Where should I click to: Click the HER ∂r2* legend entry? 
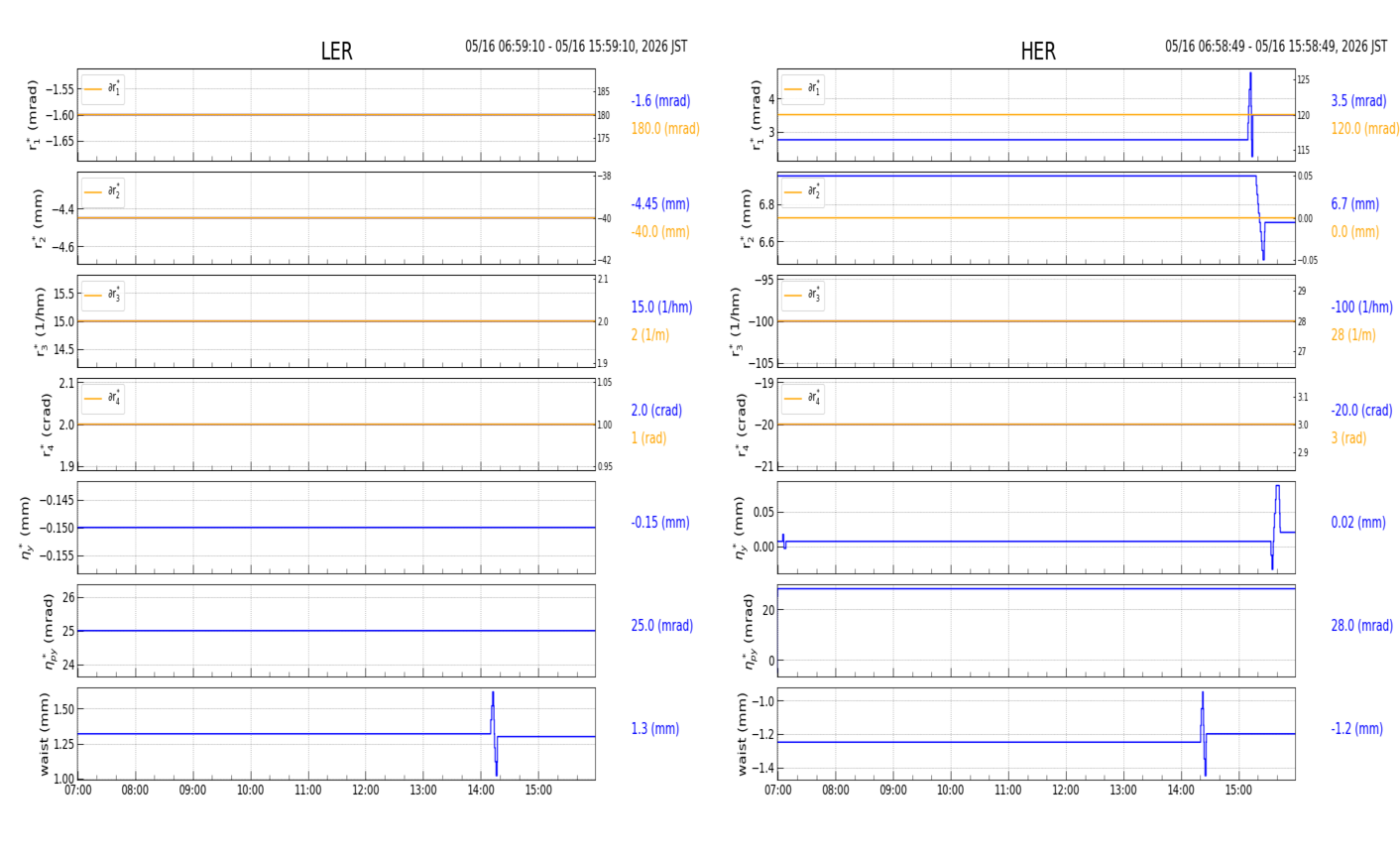[803, 191]
